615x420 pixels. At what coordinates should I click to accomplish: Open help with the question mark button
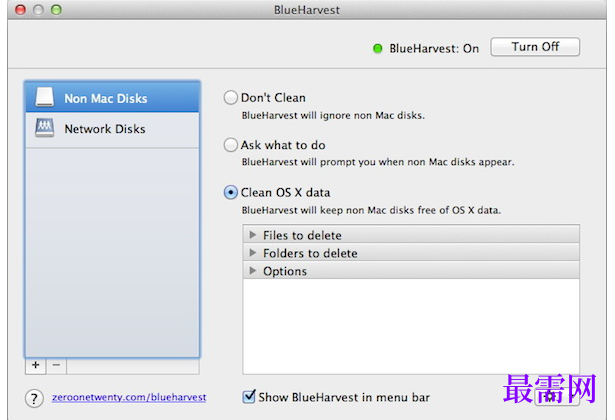click(x=34, y=398)
